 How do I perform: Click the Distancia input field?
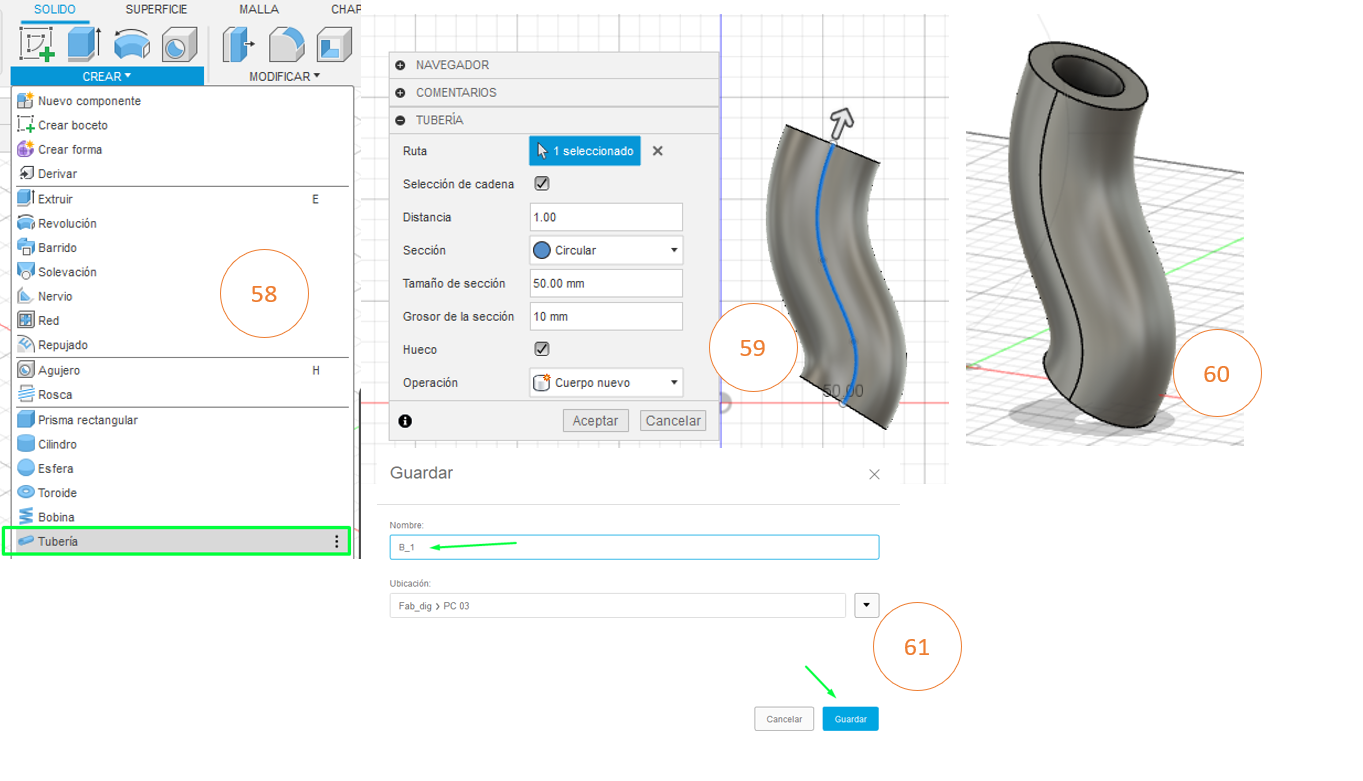click(x=606, y=217)
